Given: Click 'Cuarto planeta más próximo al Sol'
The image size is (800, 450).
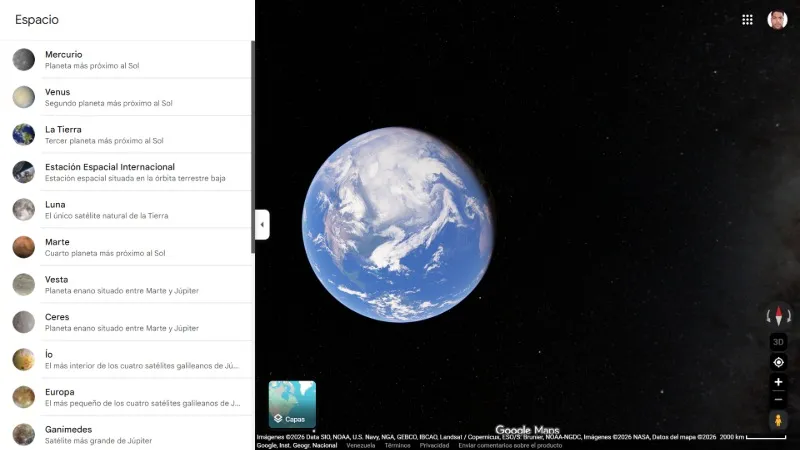Looking at the screenshot, I should 105,253.
